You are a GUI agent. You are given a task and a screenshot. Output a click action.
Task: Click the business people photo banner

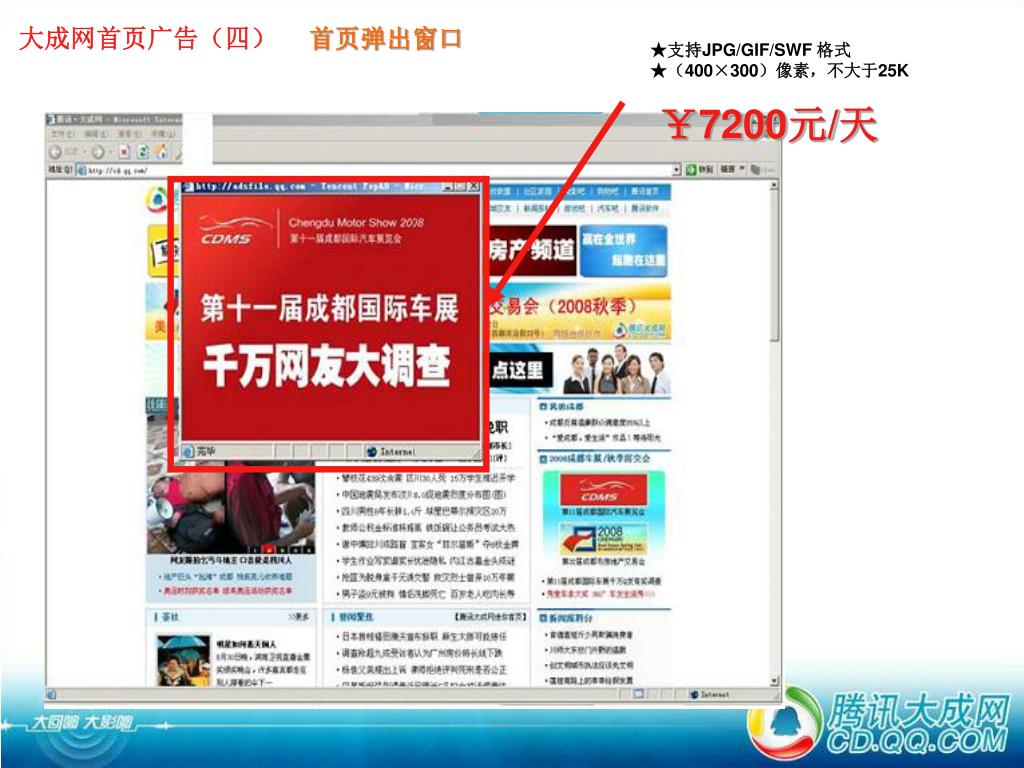click(x=615, y=370)
